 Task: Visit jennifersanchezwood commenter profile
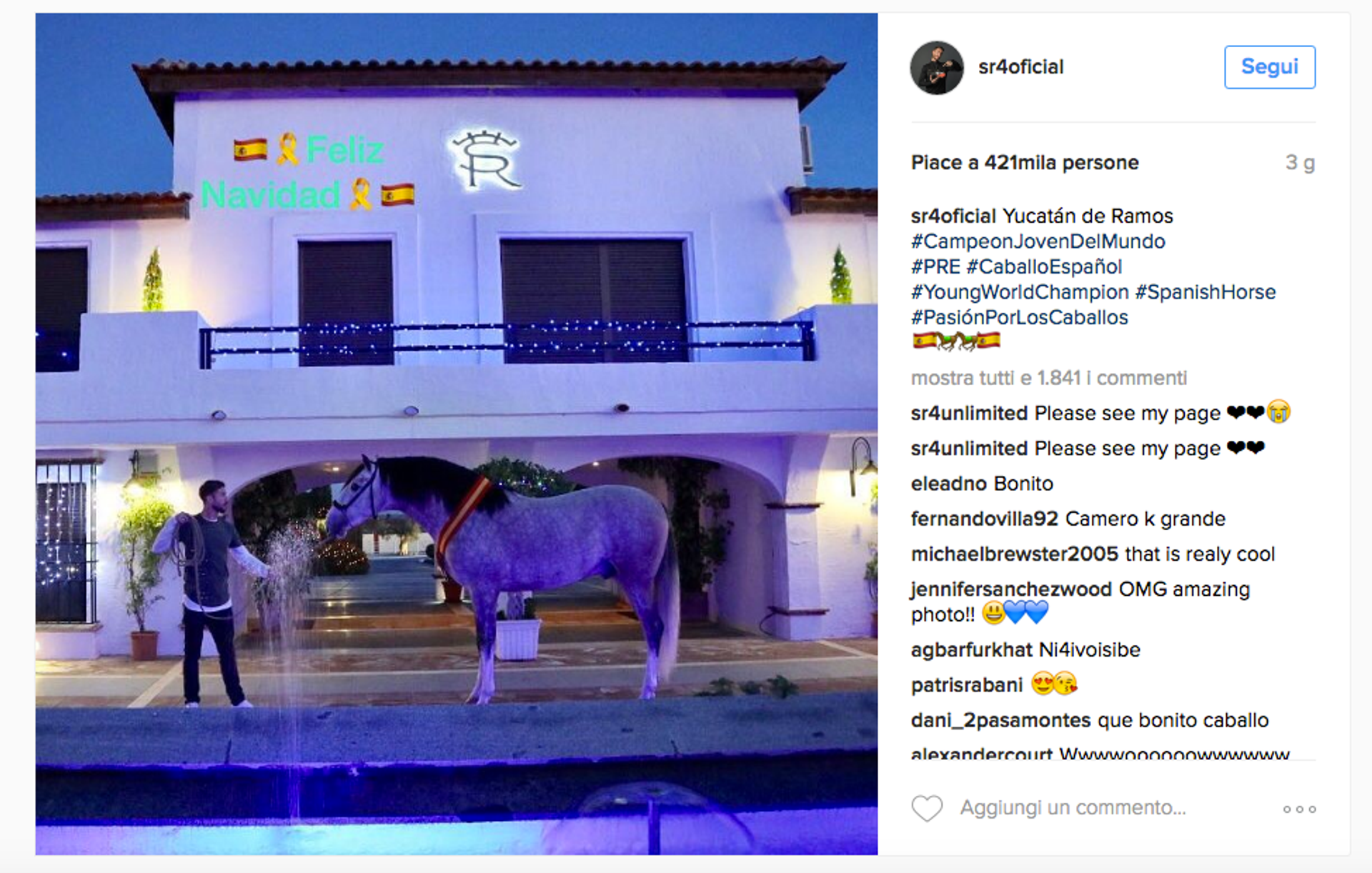point(1011,589)
